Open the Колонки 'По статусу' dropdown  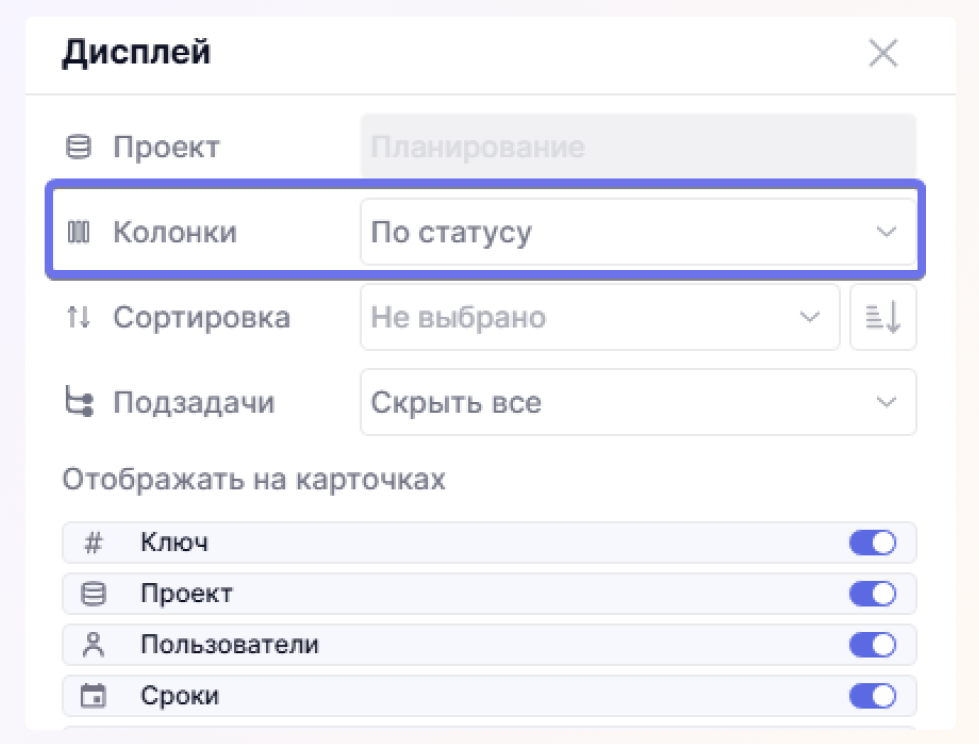coord(637,233)
